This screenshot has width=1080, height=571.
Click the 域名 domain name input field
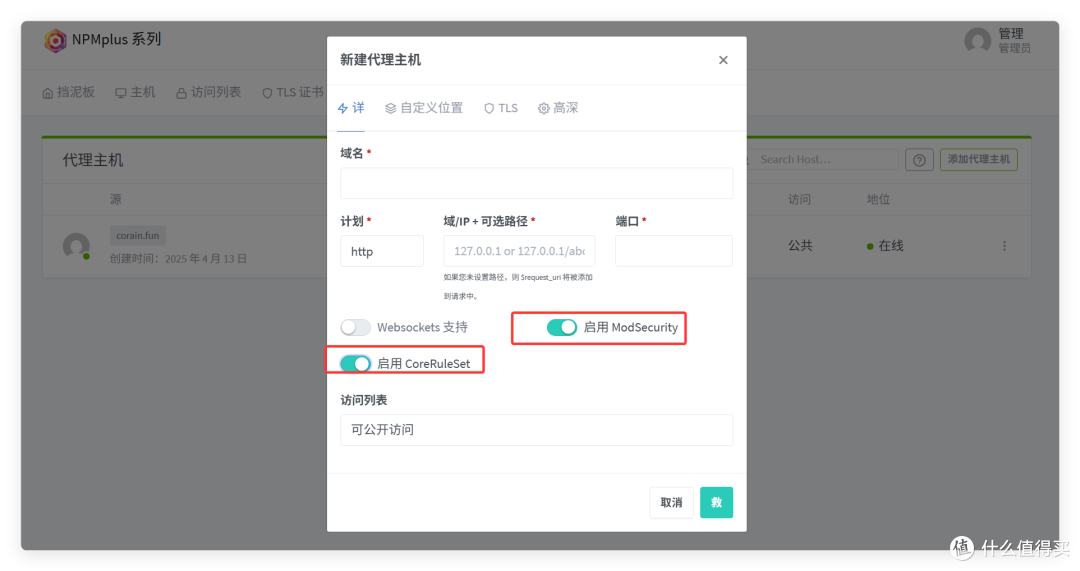point(537,183)
